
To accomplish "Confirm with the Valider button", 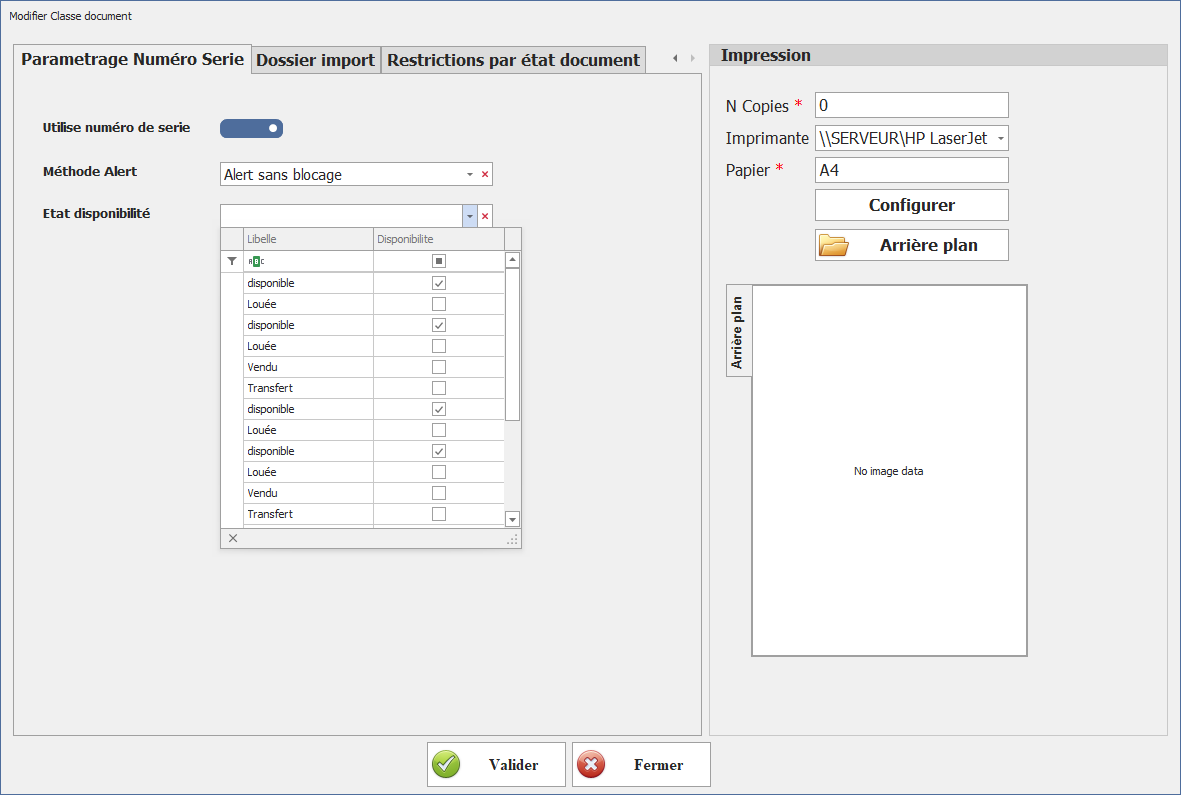I will coord(496,765).
